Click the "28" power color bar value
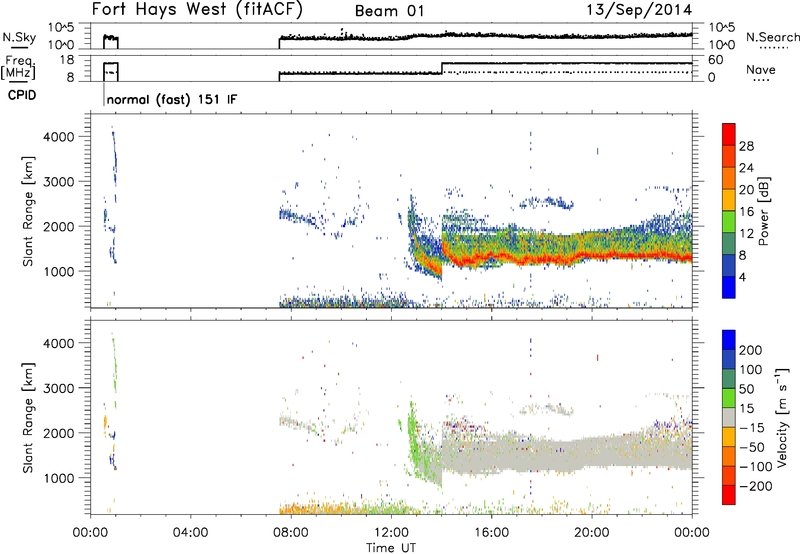This screenshot has width=800, height=554. tap(746, 146)
